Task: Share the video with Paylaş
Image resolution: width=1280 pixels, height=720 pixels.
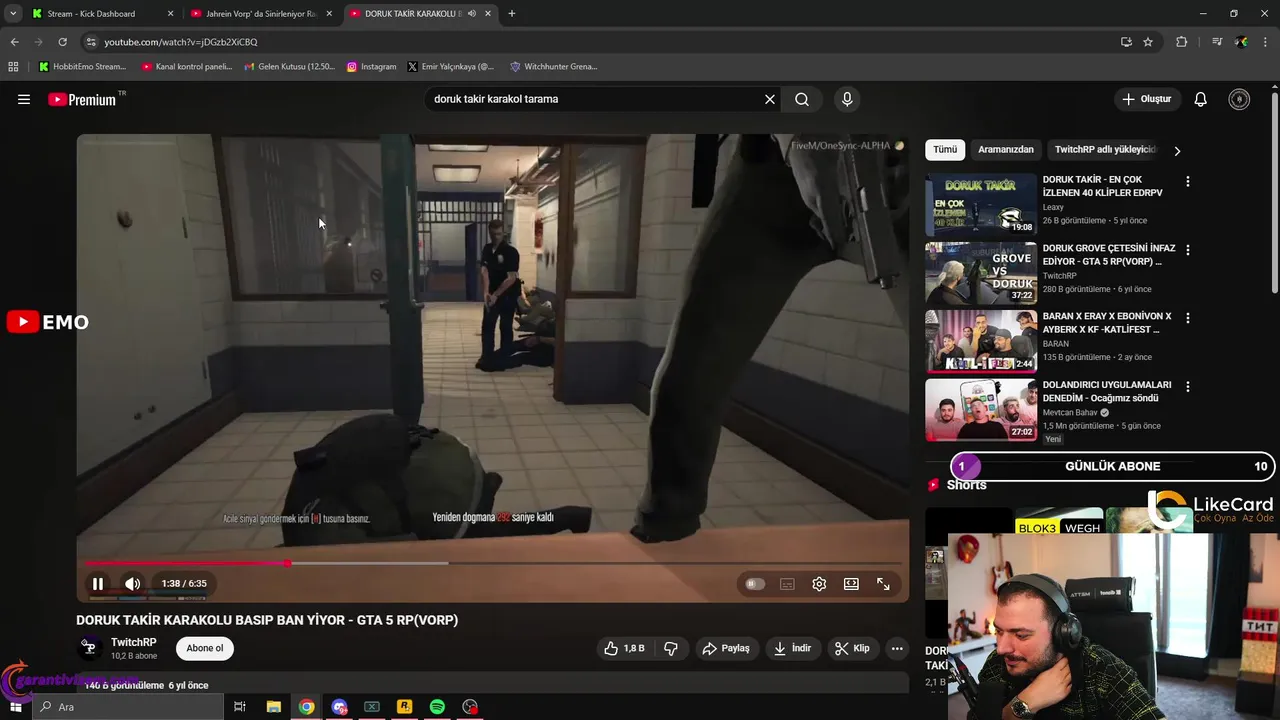Action: tap(726, 648)
